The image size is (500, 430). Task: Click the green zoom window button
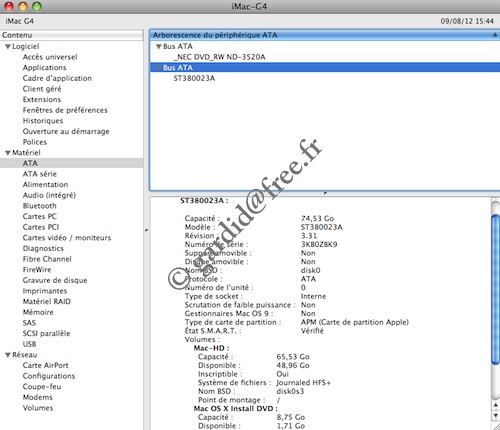(37, 6)
